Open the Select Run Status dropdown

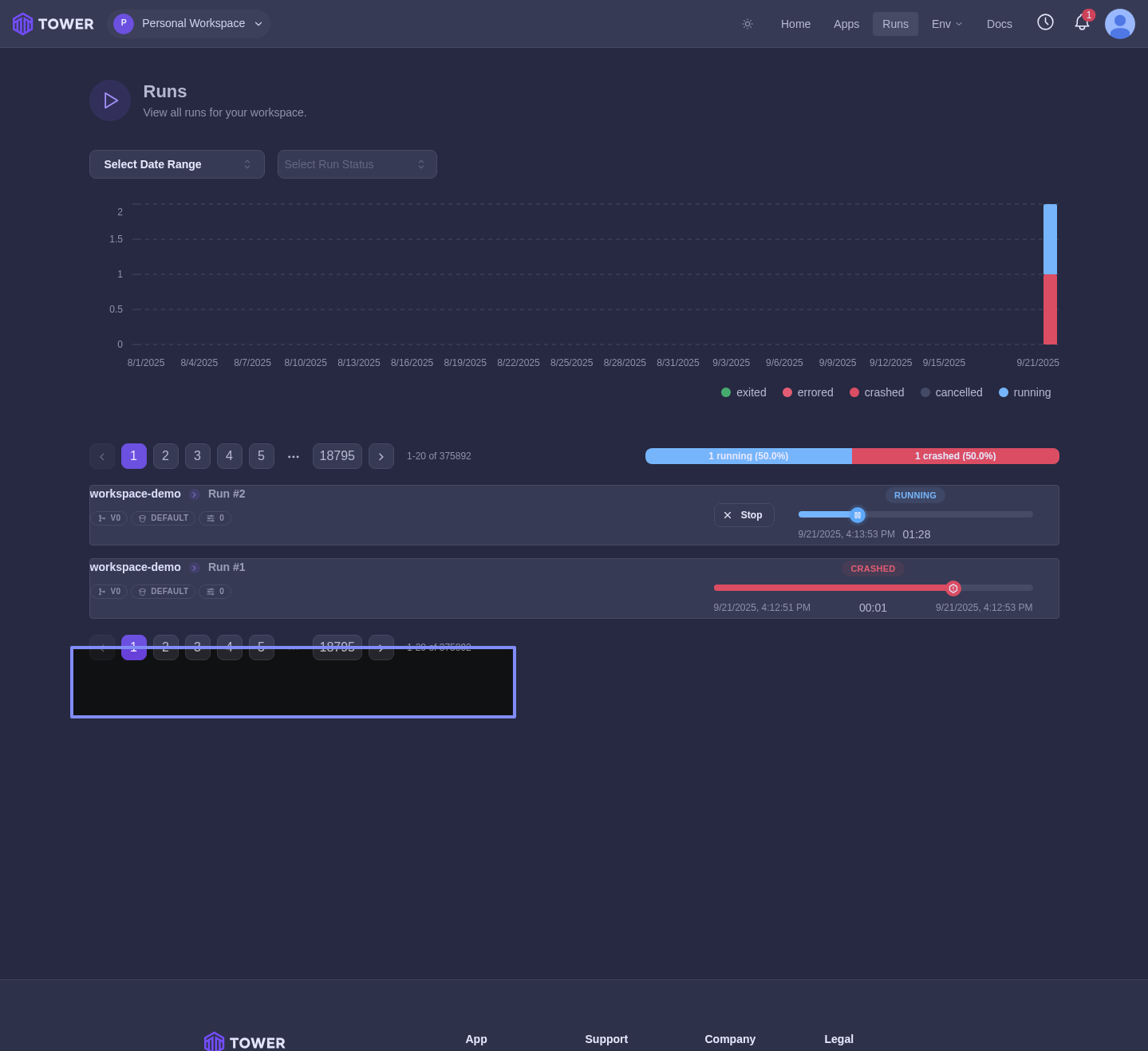357,164
